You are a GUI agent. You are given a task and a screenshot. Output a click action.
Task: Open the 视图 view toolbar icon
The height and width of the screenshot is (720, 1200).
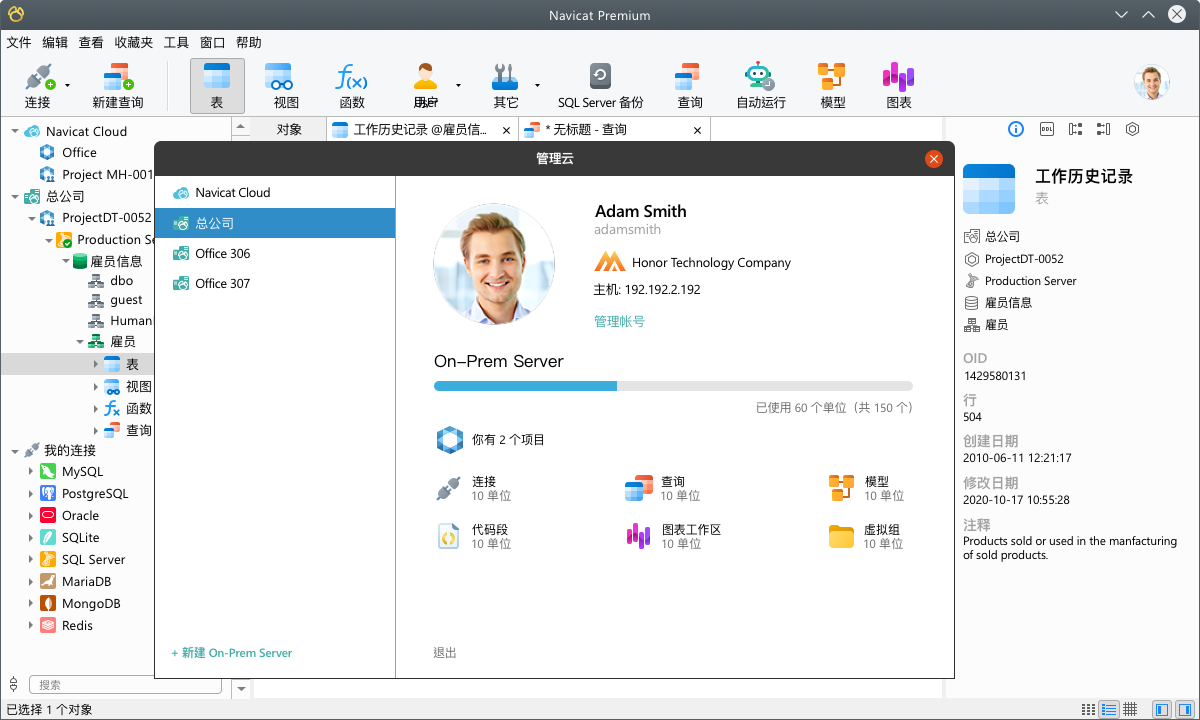(x=278, y=78)
